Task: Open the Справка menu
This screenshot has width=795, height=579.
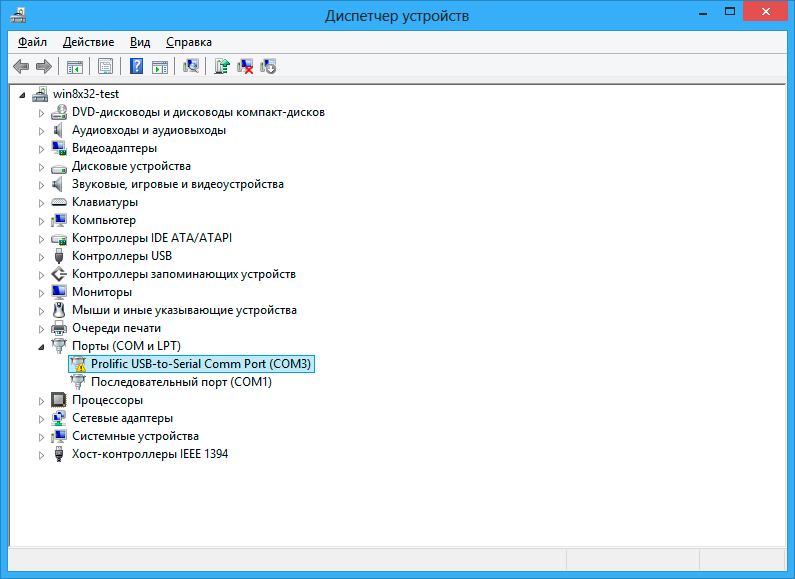Action: pyautogui.click(x=189, y=42)
